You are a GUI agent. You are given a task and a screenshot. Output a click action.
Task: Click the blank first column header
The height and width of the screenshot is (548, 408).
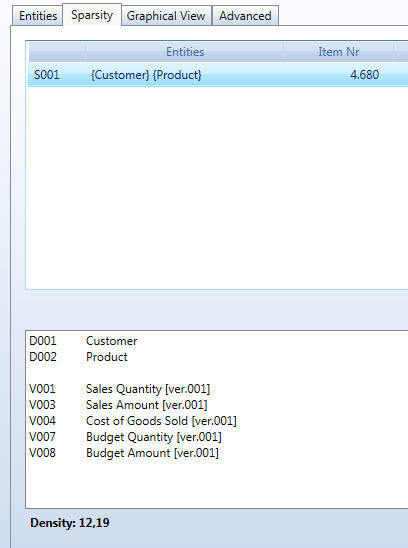tap(57, 52)
